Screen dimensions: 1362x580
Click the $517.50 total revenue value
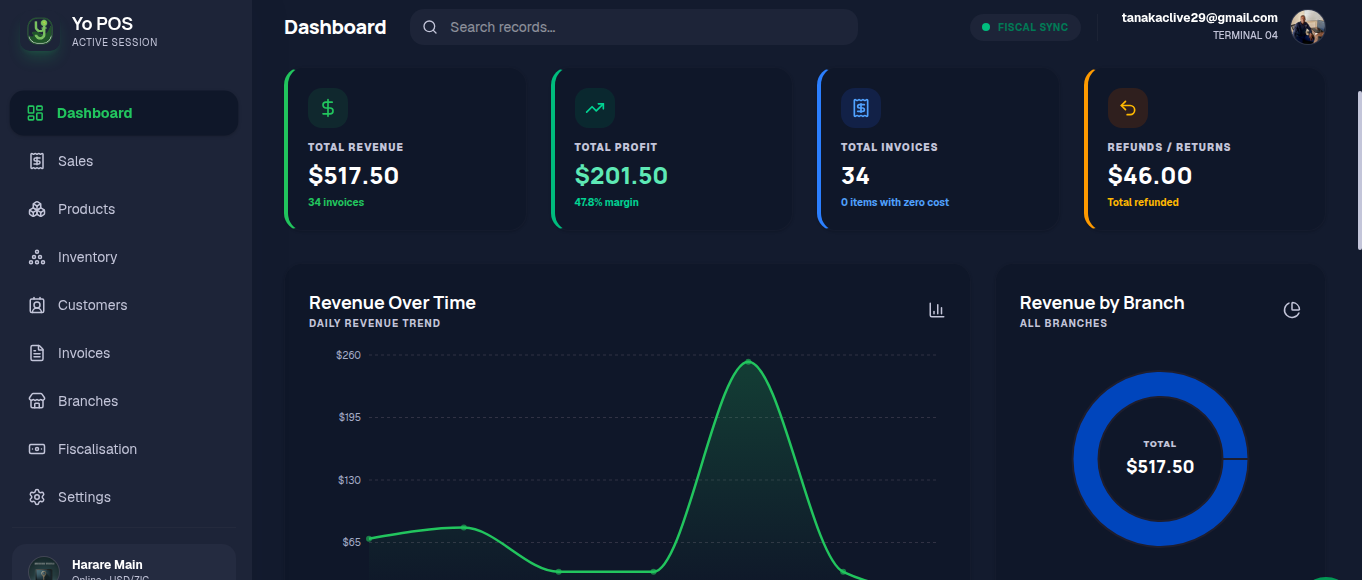(x=354, y=176)
